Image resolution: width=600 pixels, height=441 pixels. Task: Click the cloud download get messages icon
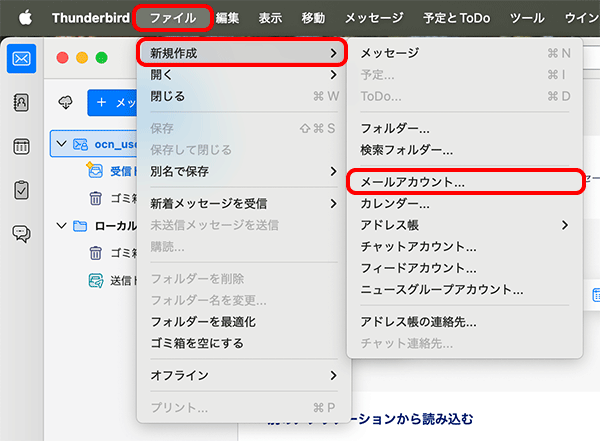click(67, 102)
